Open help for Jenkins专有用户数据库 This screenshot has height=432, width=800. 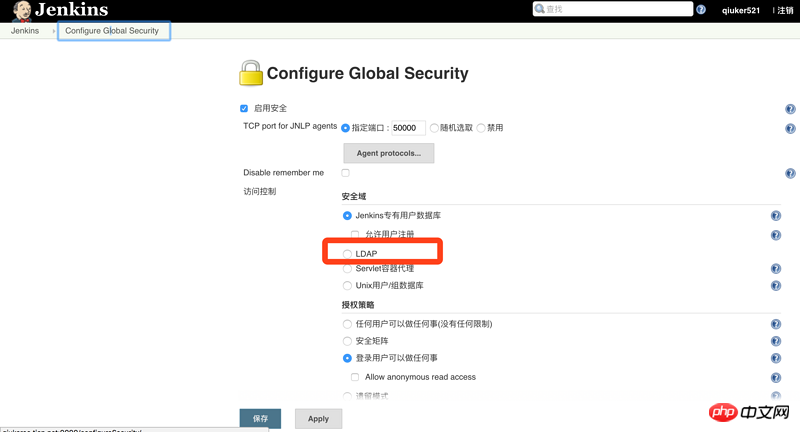click(x=776, y=216)
